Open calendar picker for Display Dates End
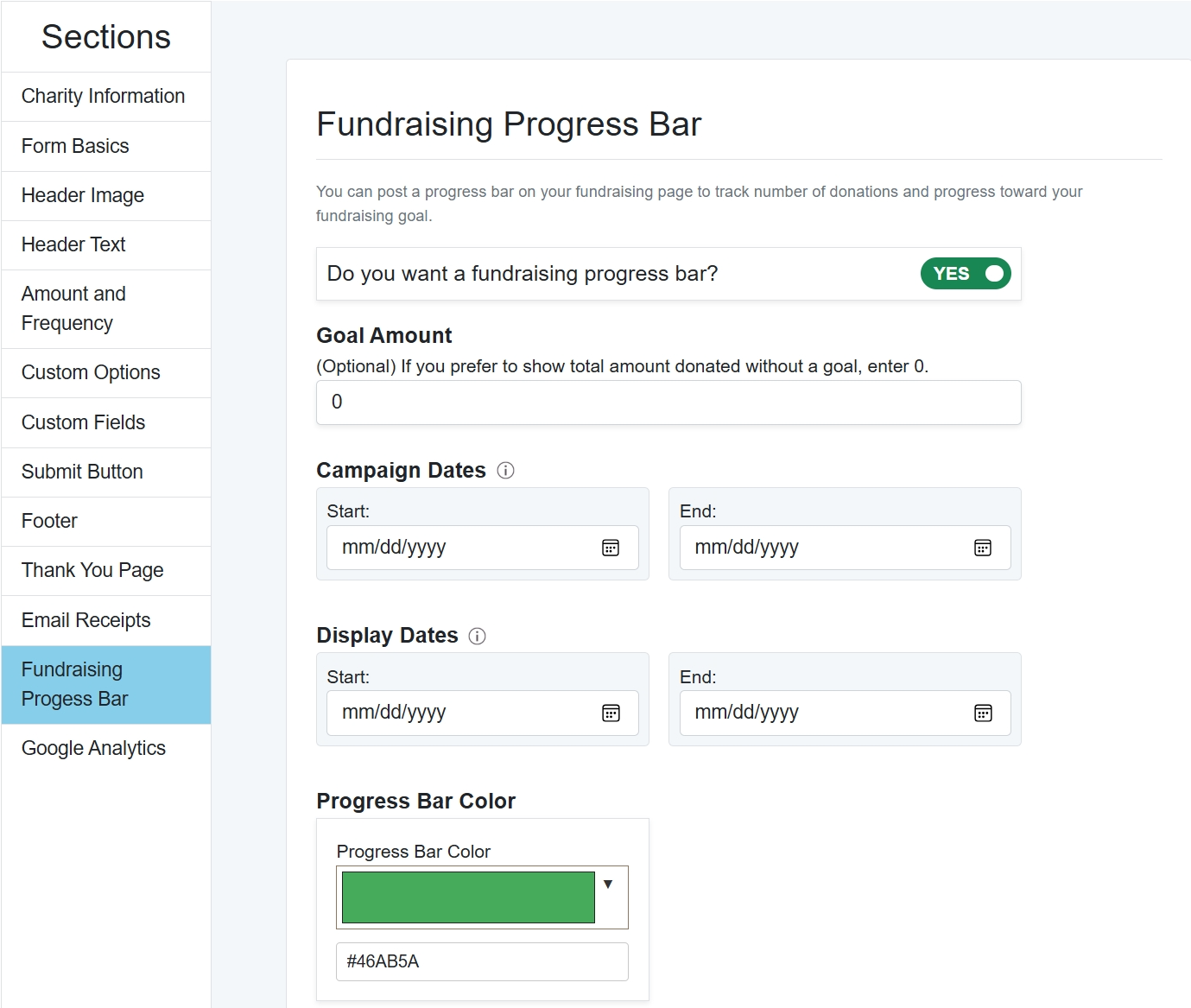This screenshot has width=1191, height=1008. click(983, 713)
